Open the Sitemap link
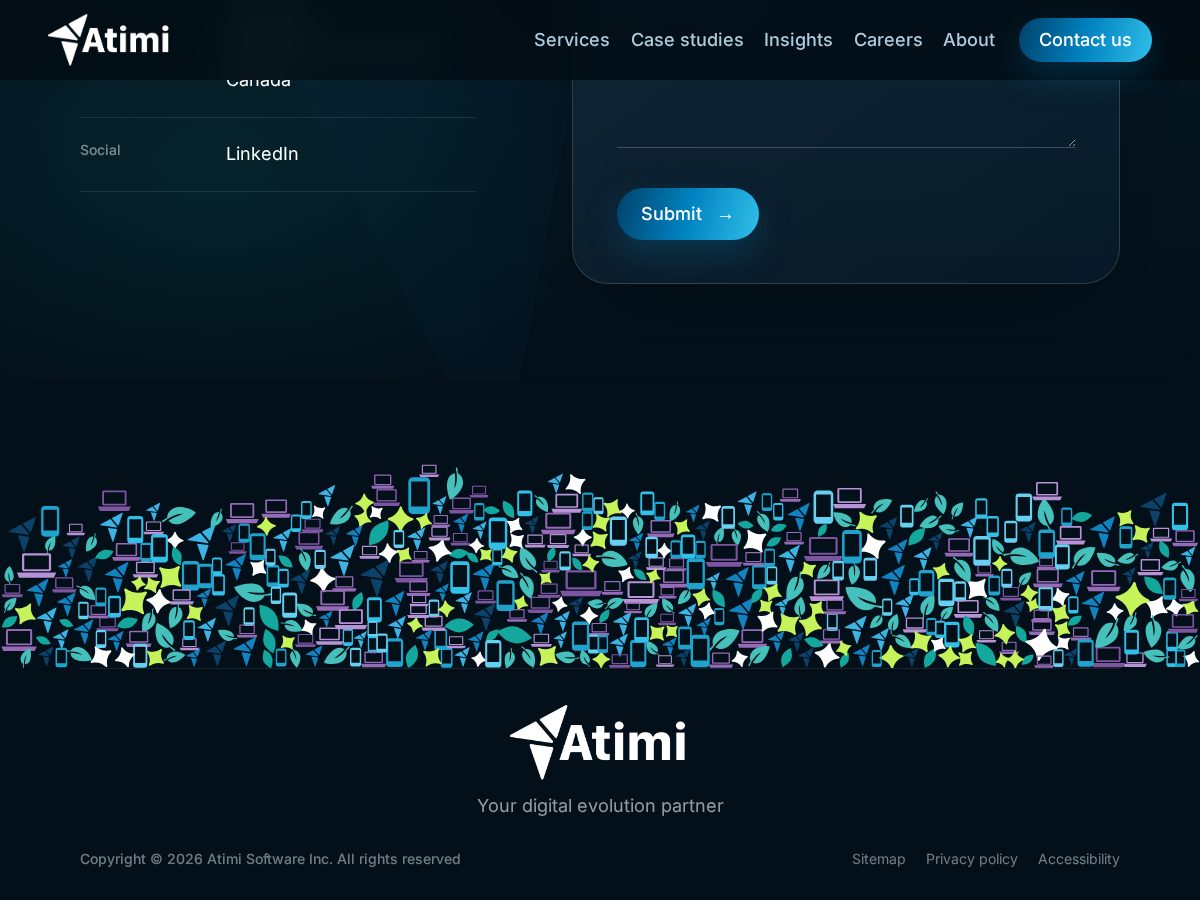 [x=879, y=859]
